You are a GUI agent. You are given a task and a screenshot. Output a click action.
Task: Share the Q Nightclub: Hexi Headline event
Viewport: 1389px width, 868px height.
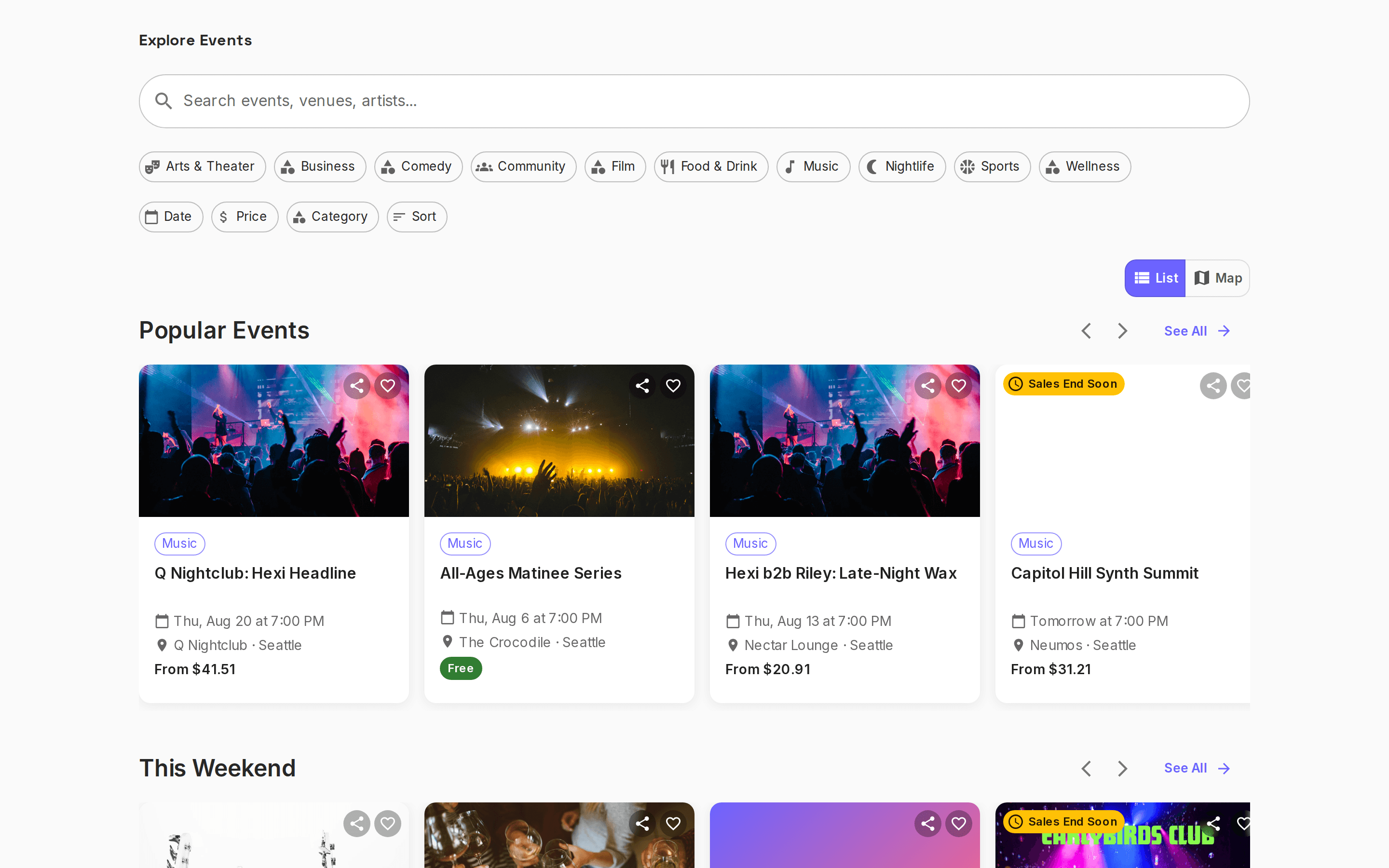click(356, 386)
